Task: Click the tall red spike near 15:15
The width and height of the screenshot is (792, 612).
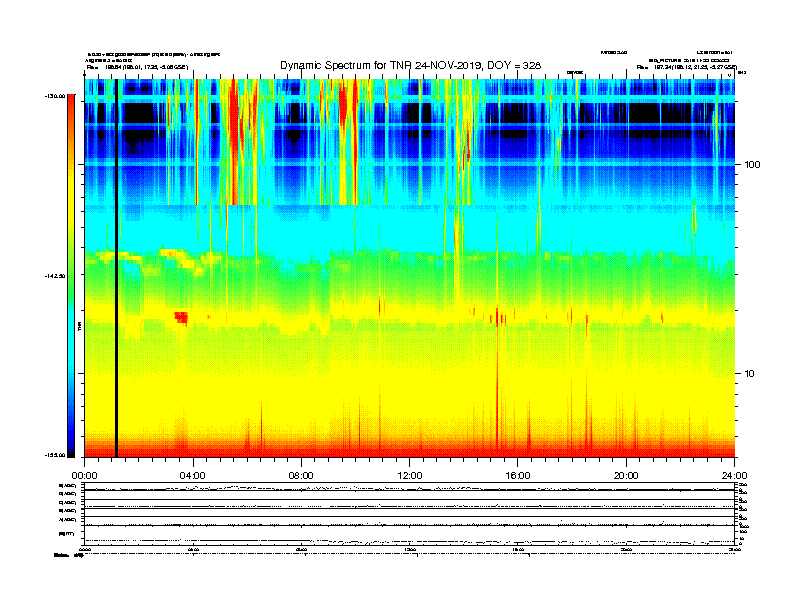Action: (497, 379)
